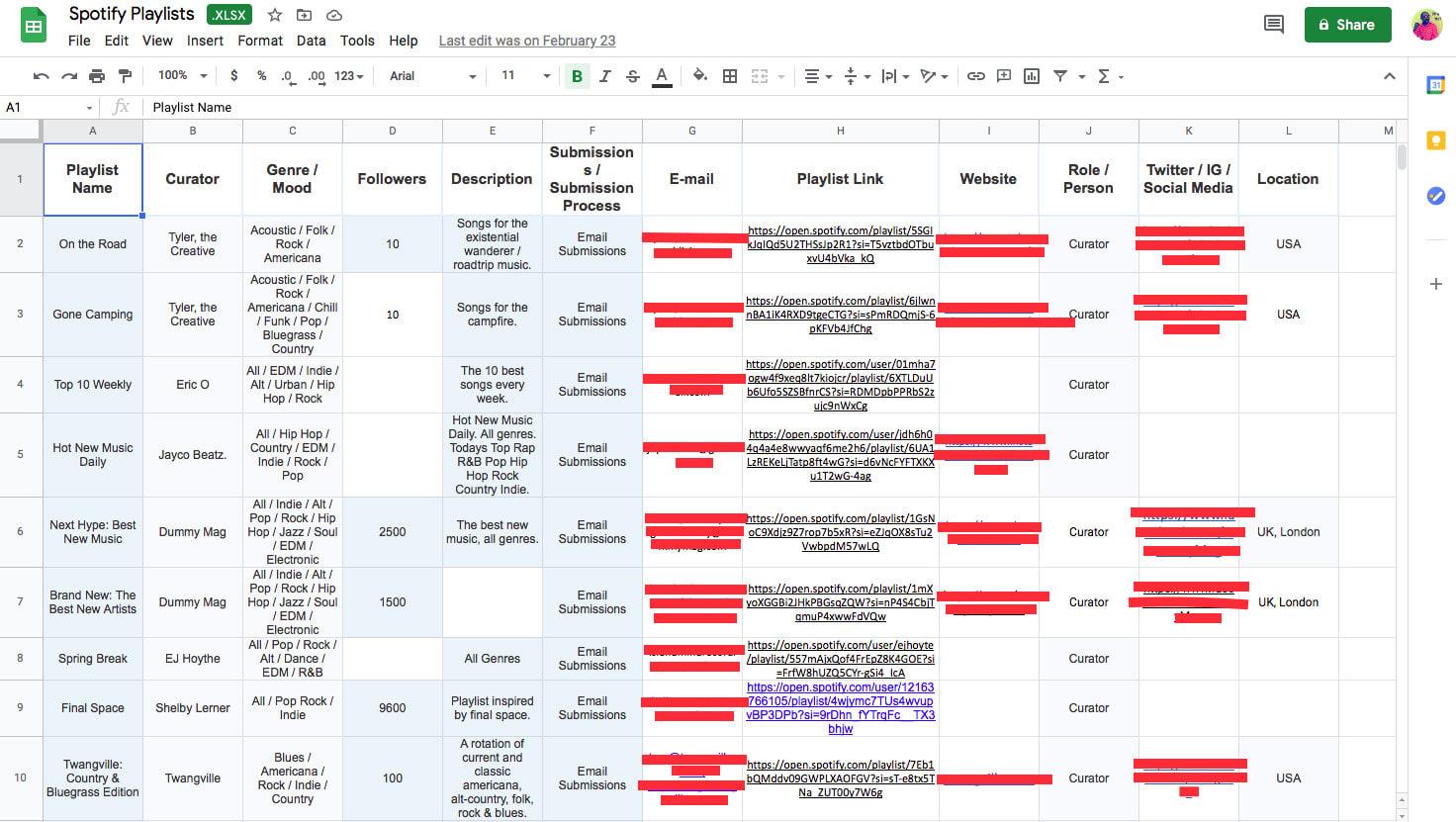Insert a link
1456x822 pixels.
tap(976, 75)
